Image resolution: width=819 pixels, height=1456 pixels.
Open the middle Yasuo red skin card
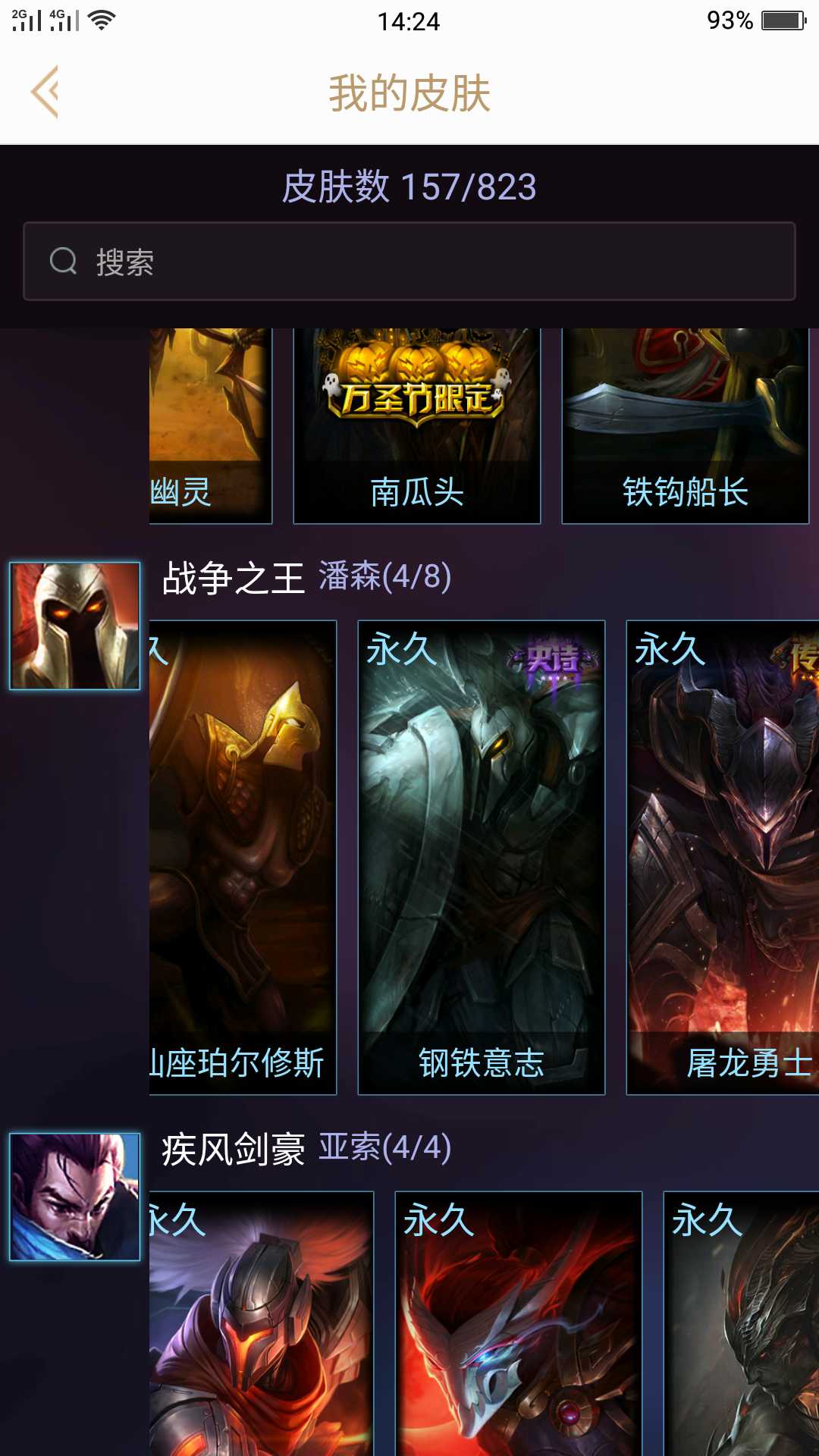pos(519,1323)
